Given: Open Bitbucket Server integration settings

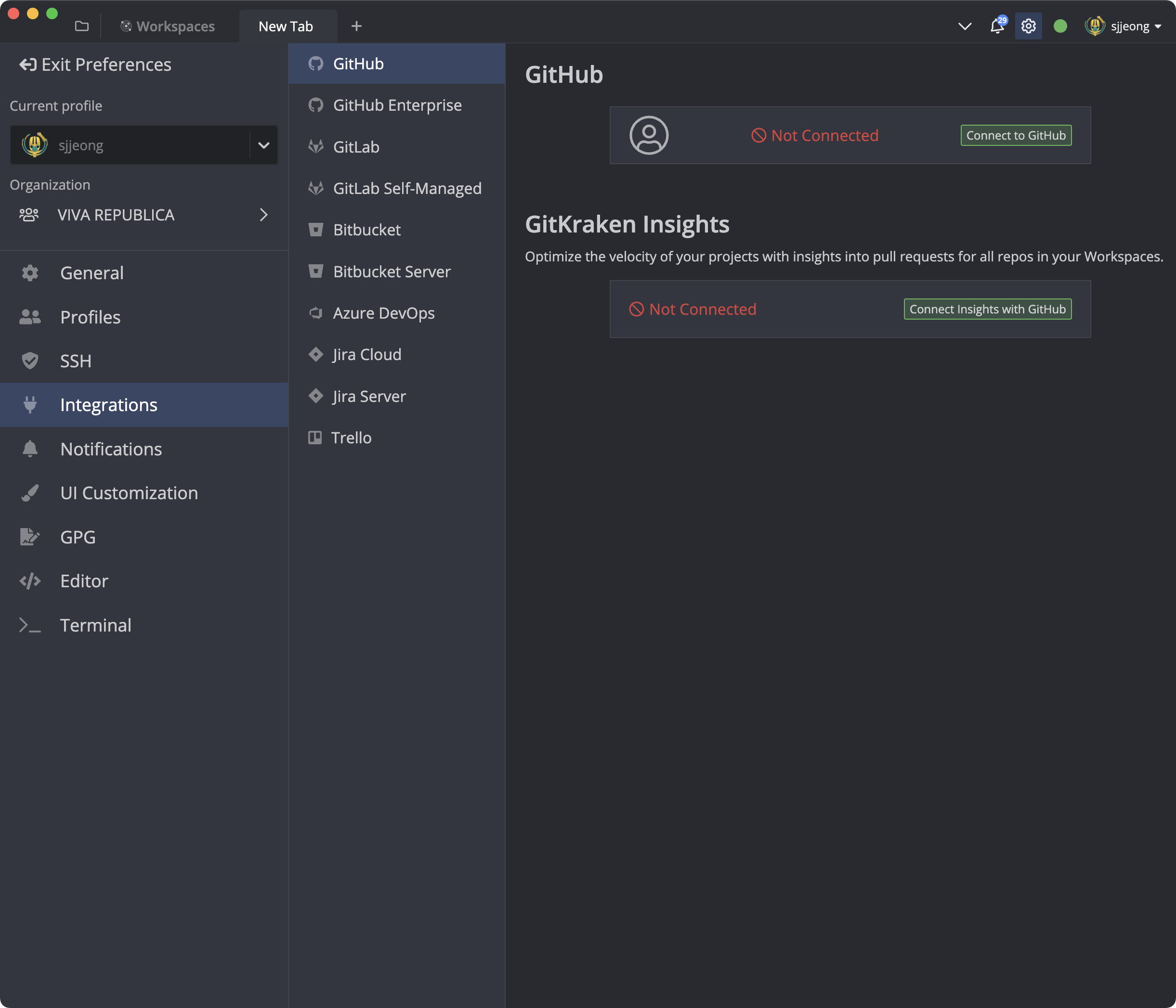Looking at the screenshot, I should click(x=391, y=271).
